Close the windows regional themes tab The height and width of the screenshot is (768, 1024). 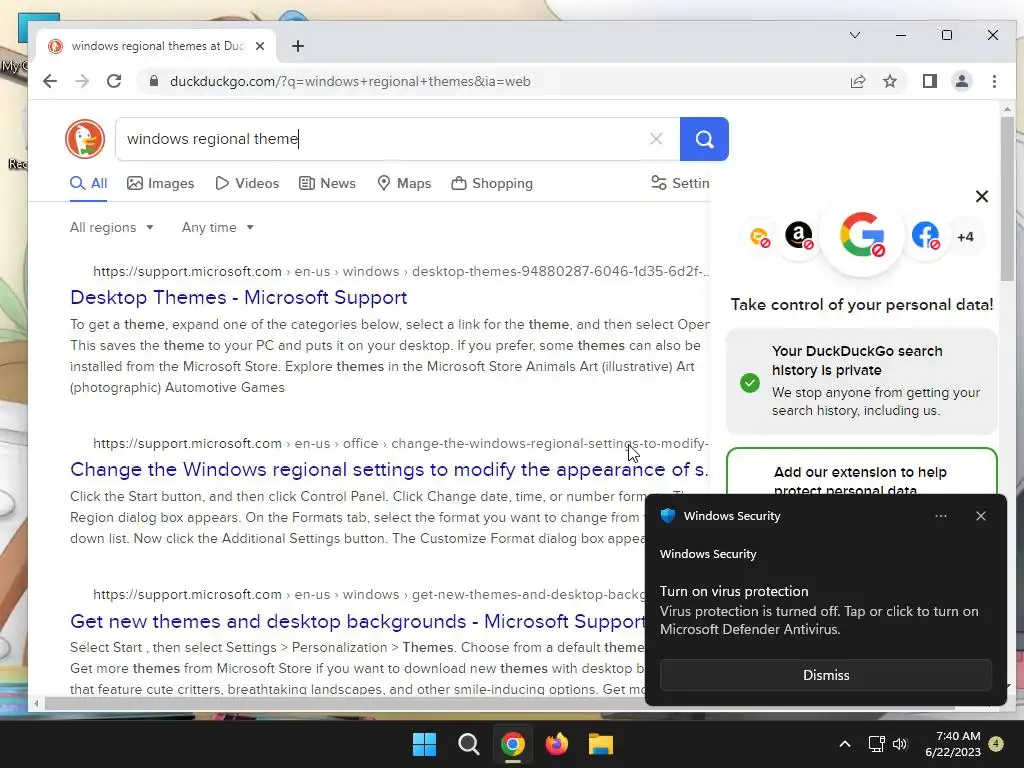click(260, 46)
